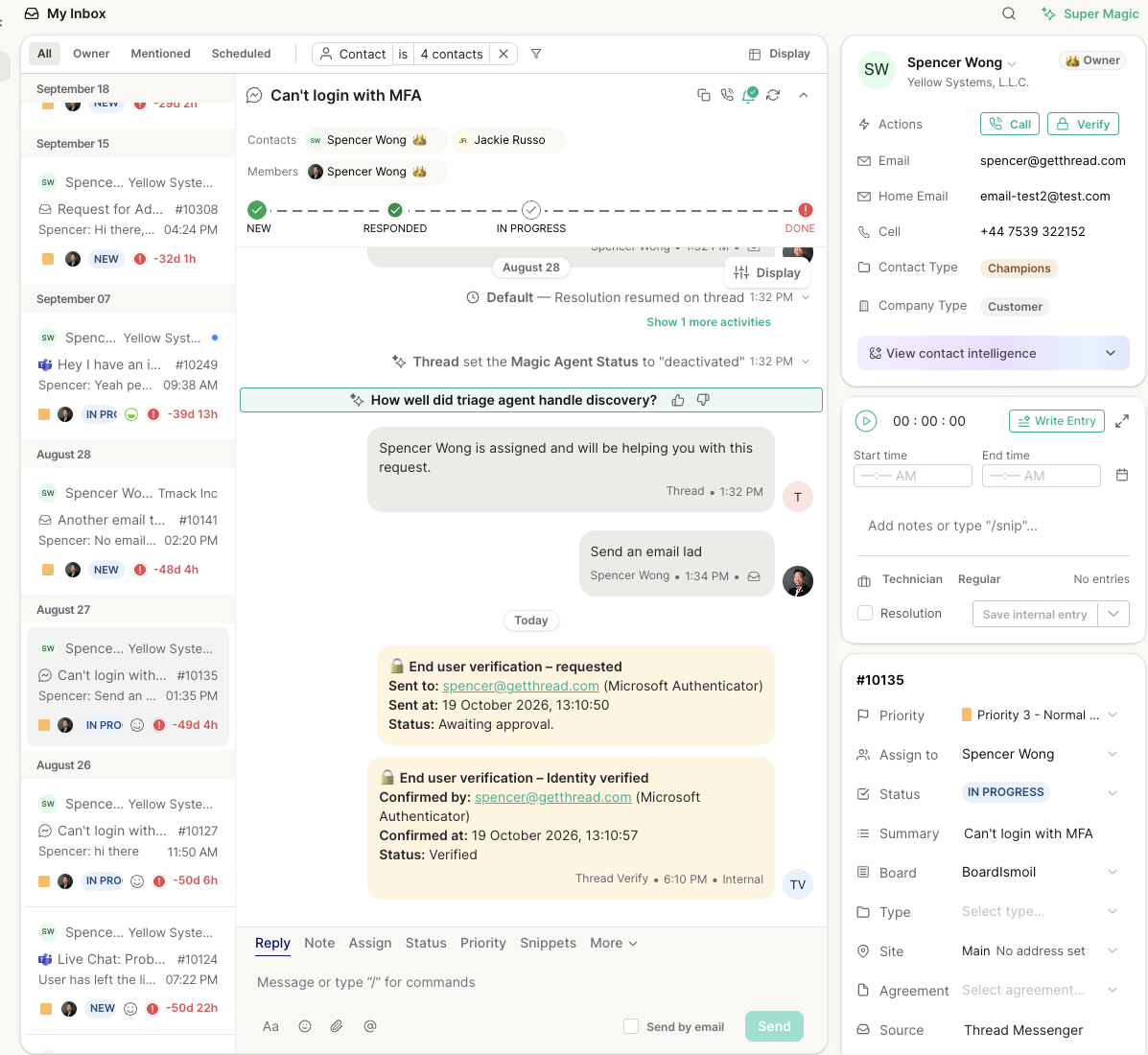
Task: Click the Super Magic sparkle icon
Action: click(x=1049, y=14)
